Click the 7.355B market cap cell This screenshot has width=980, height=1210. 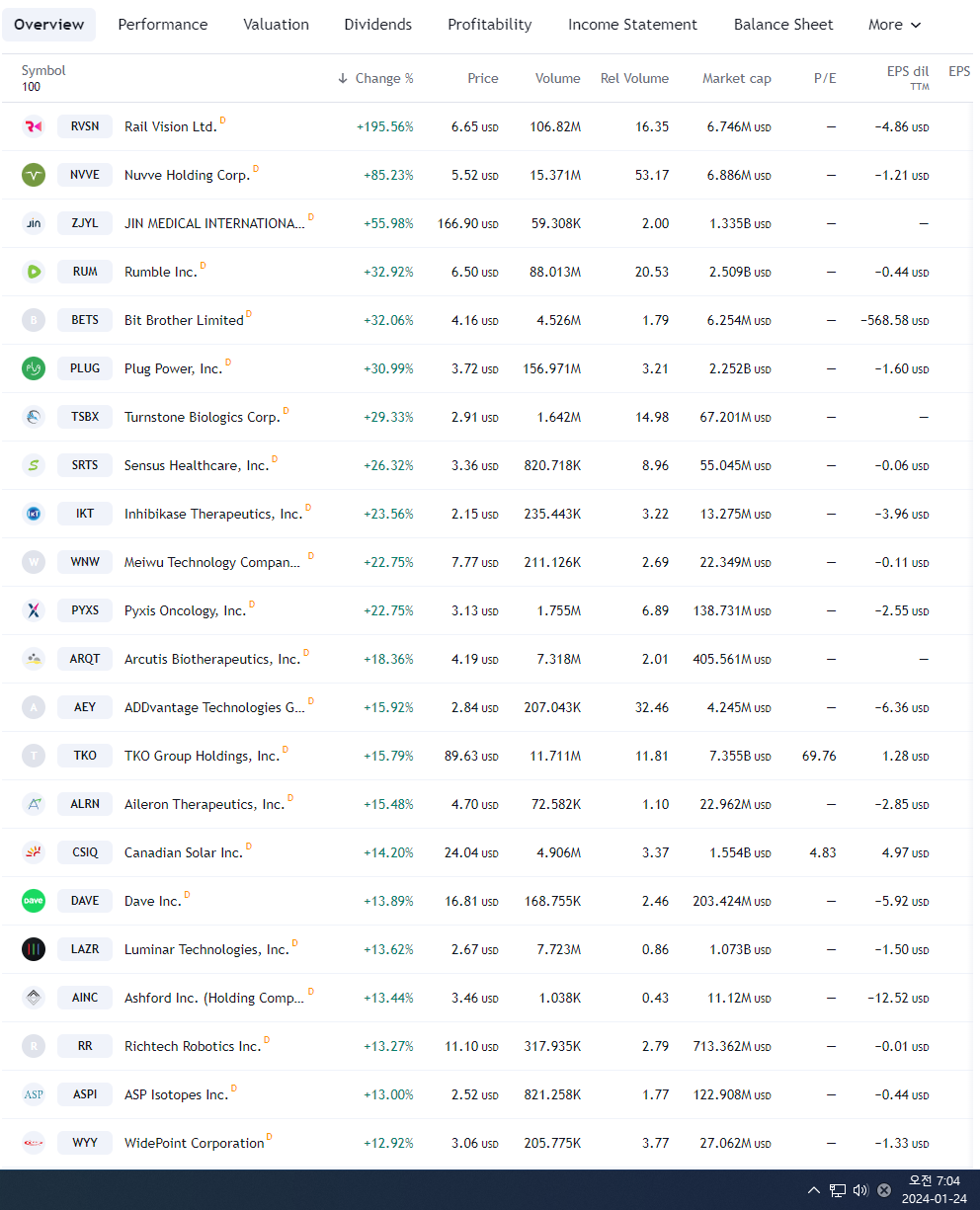[x=740, y=756]
